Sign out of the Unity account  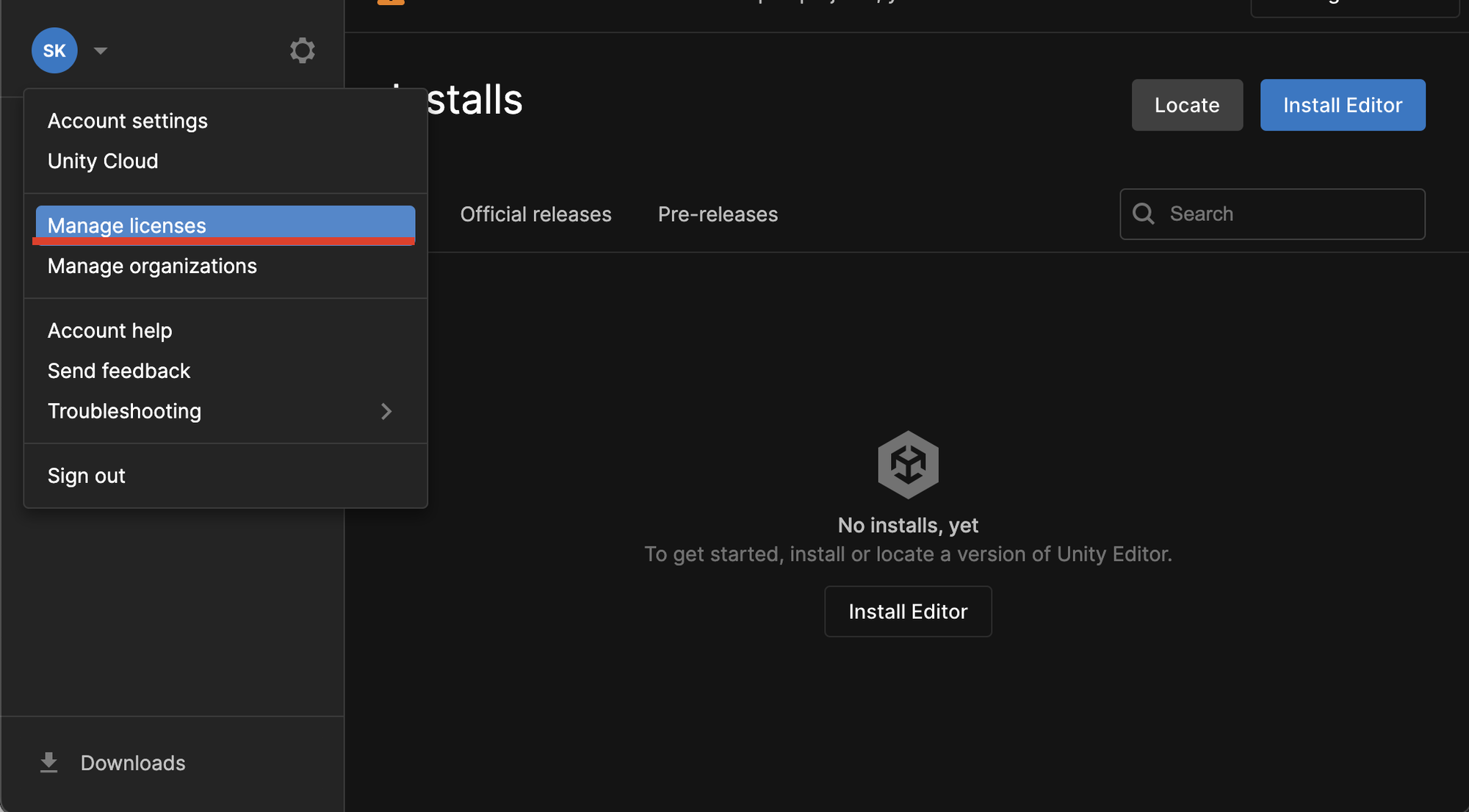click(x=225, y=476)
